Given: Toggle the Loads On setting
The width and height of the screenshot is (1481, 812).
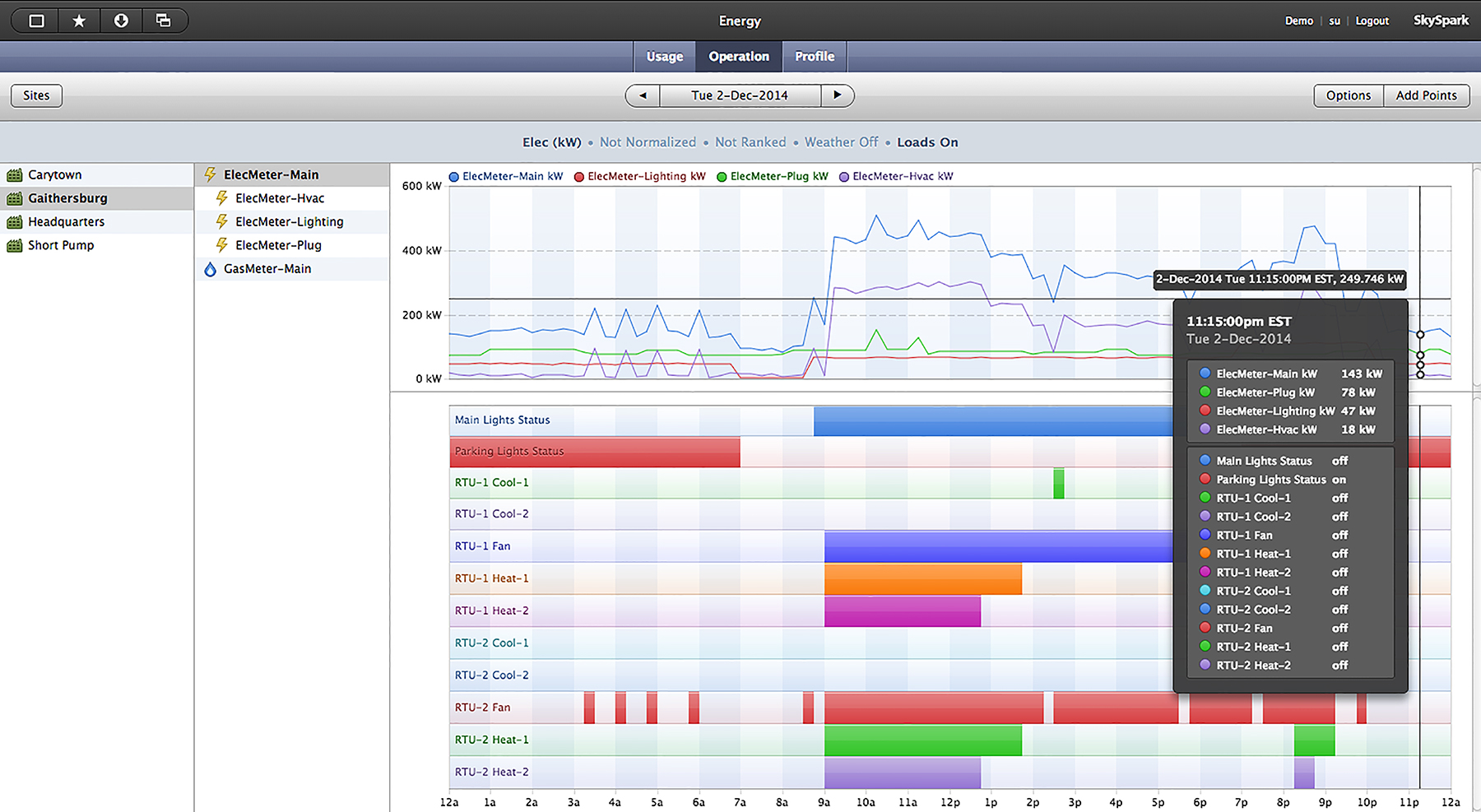Looking at the screenshot, I should pos(927,142).
